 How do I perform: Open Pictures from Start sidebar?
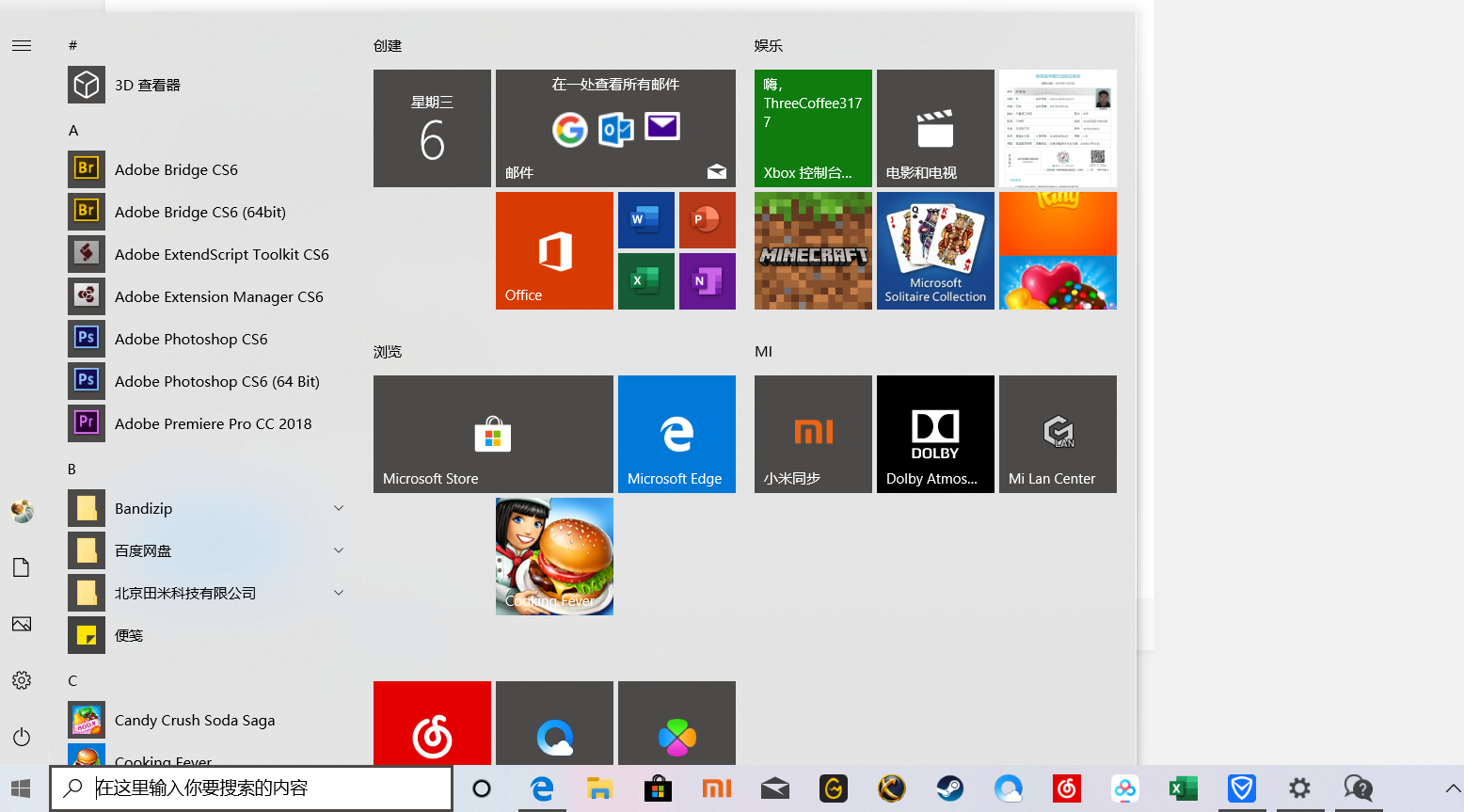tap(22, 624)
